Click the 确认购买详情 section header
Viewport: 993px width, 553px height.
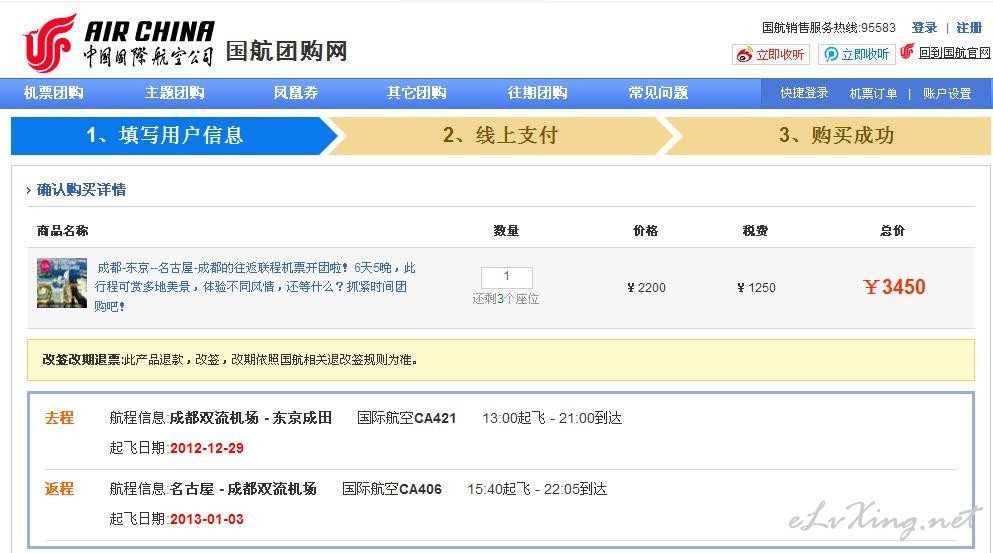tap(81, 189)
